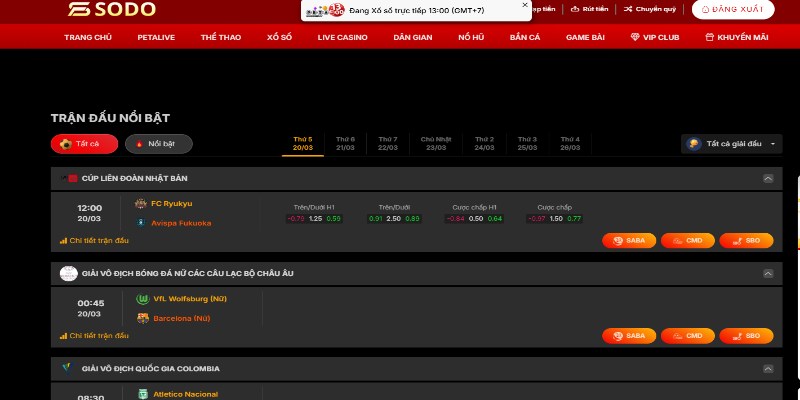Switch to the Thứ 6 21/03 tab
The height and width of the screenshot is (400, 800).
(345, 143)
